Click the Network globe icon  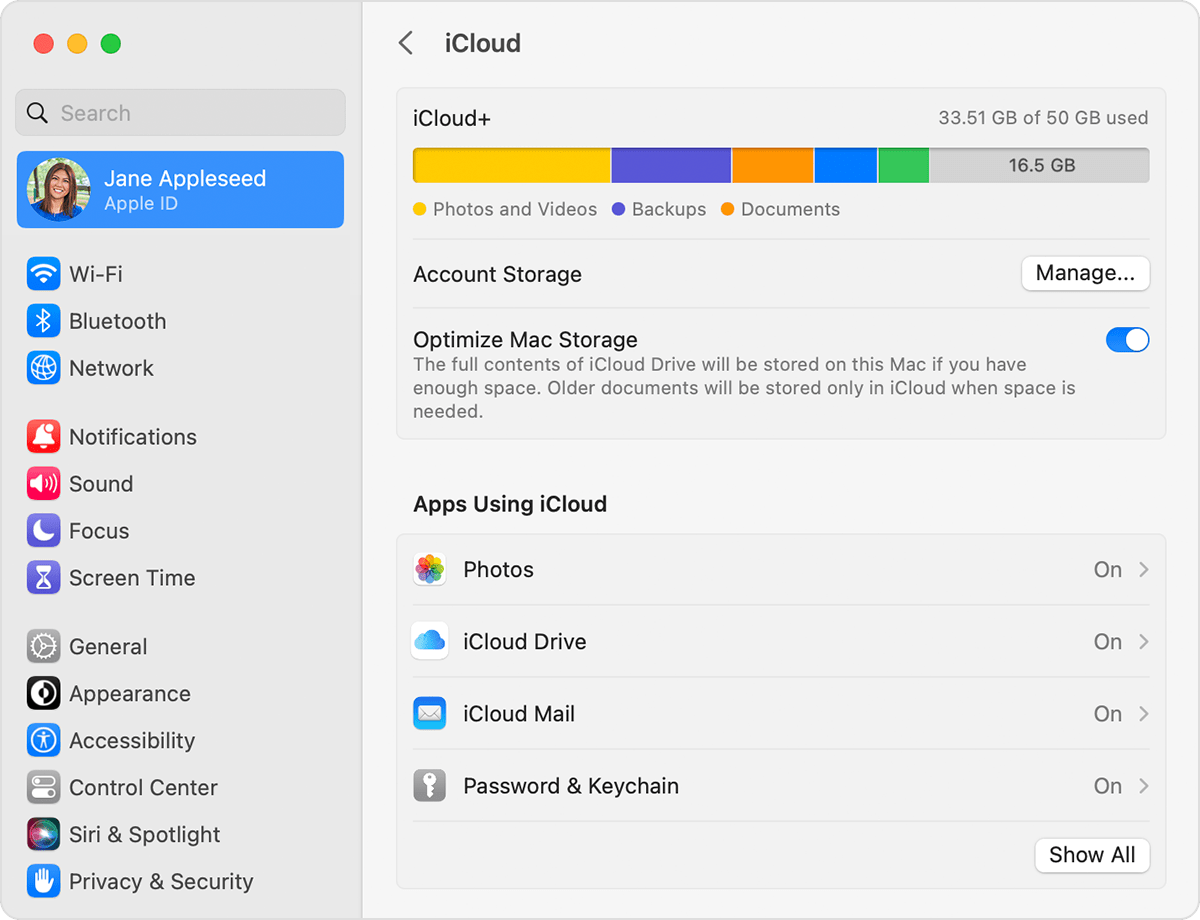[43, 367]
